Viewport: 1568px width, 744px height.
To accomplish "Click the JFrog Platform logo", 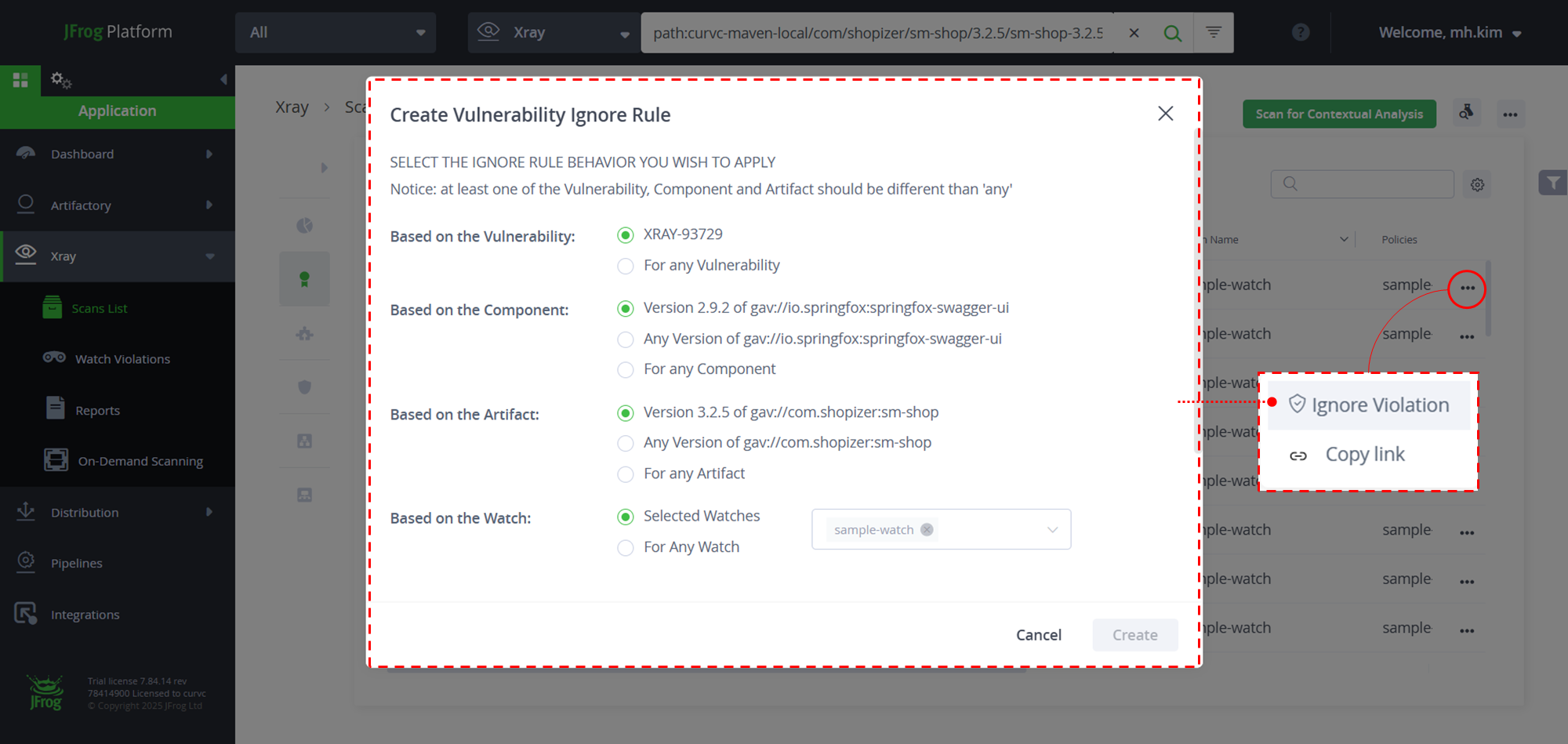I will [118, 31].
